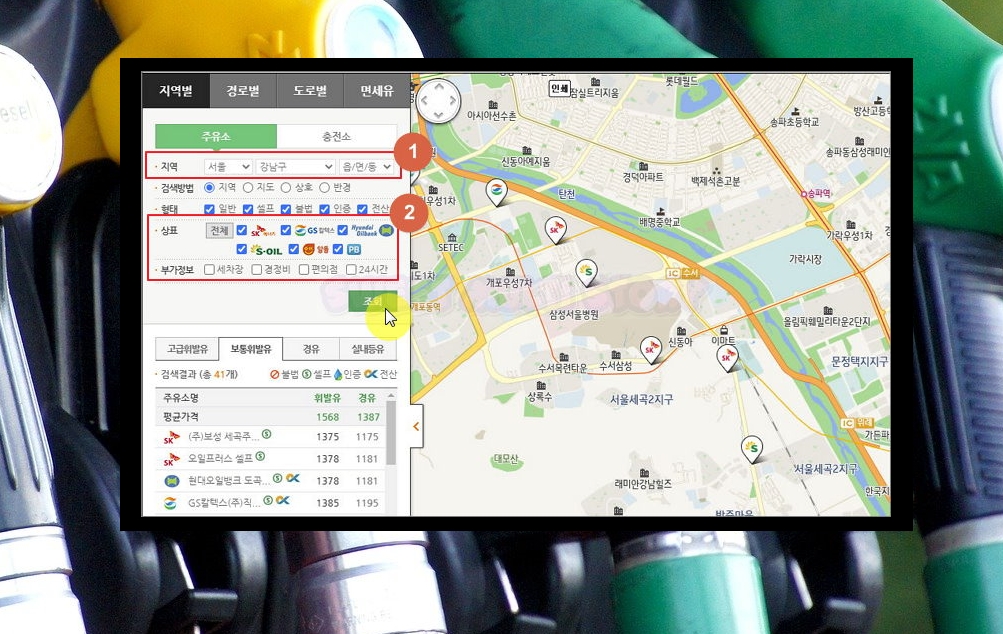Viewport: 1003px width, 634px height.
Task: Select the 반경 search method radio
Action: pos(324,187)
